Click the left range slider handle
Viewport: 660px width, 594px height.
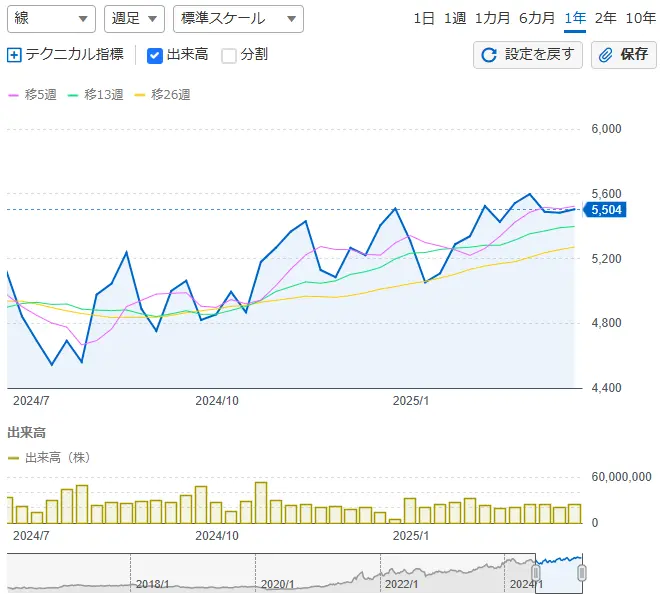(x=536, y=573)
